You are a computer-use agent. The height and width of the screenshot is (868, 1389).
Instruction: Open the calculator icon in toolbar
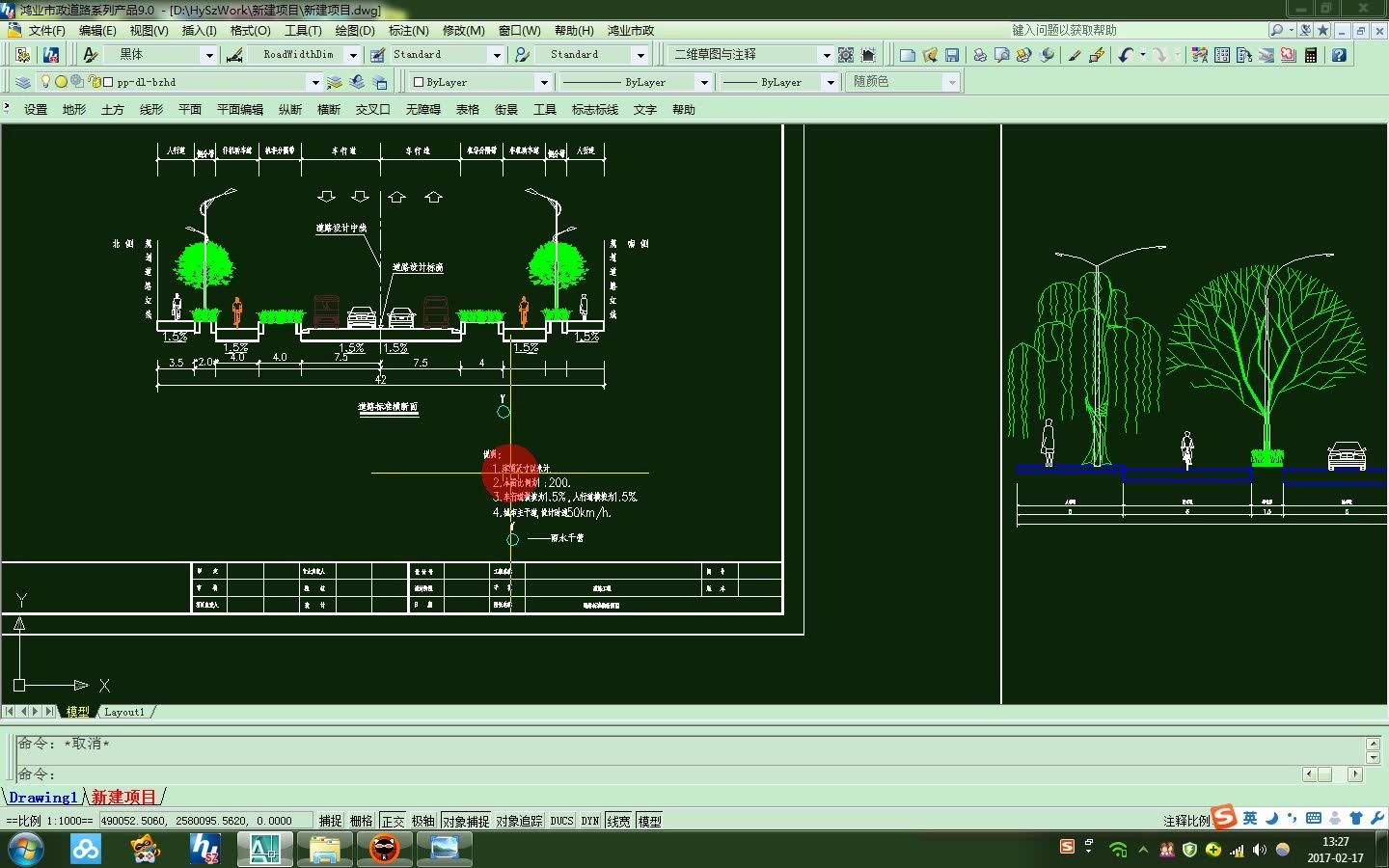pyautogui.click(x=1311, y=55)
